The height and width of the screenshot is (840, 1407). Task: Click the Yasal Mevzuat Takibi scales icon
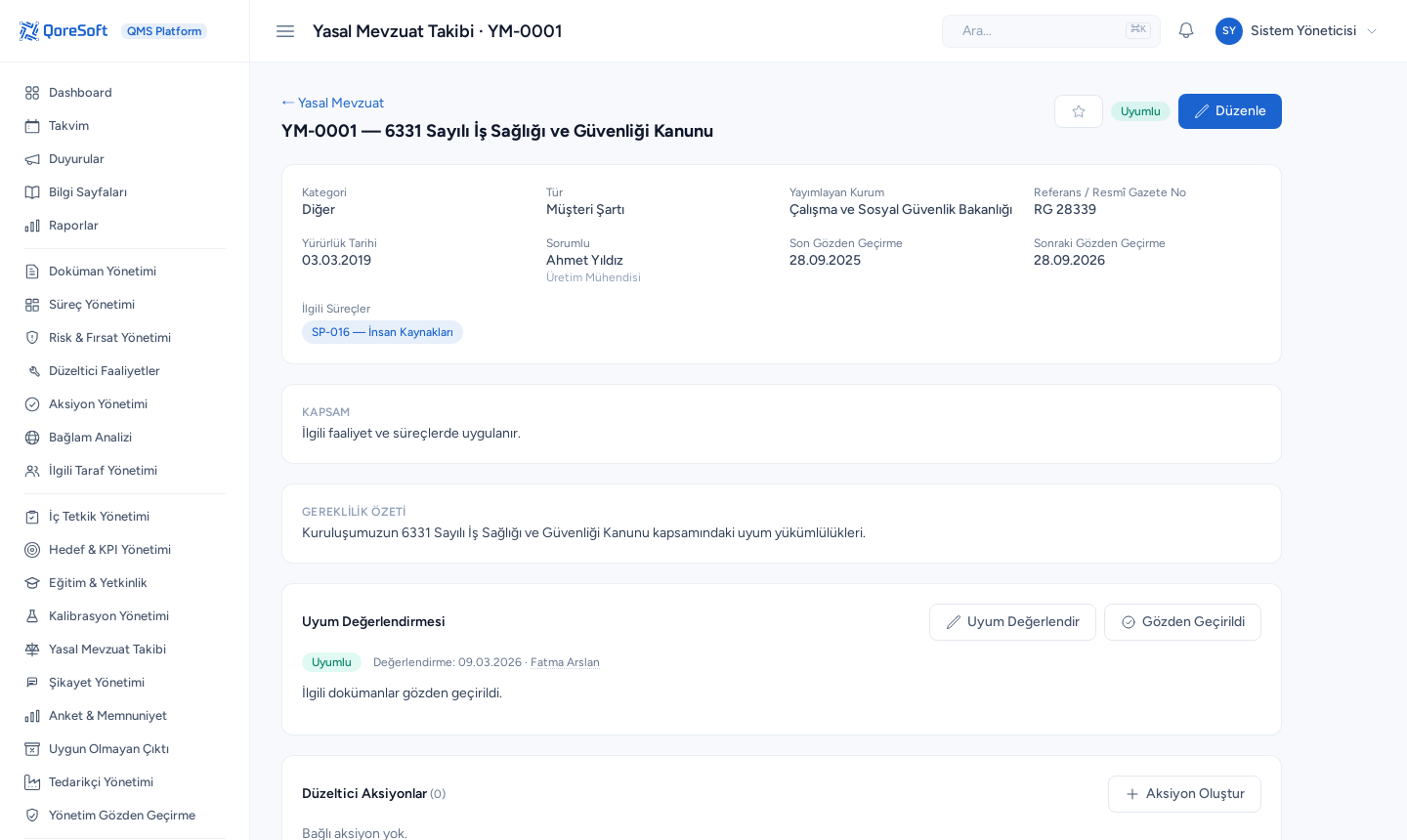[x=32, y=650]
